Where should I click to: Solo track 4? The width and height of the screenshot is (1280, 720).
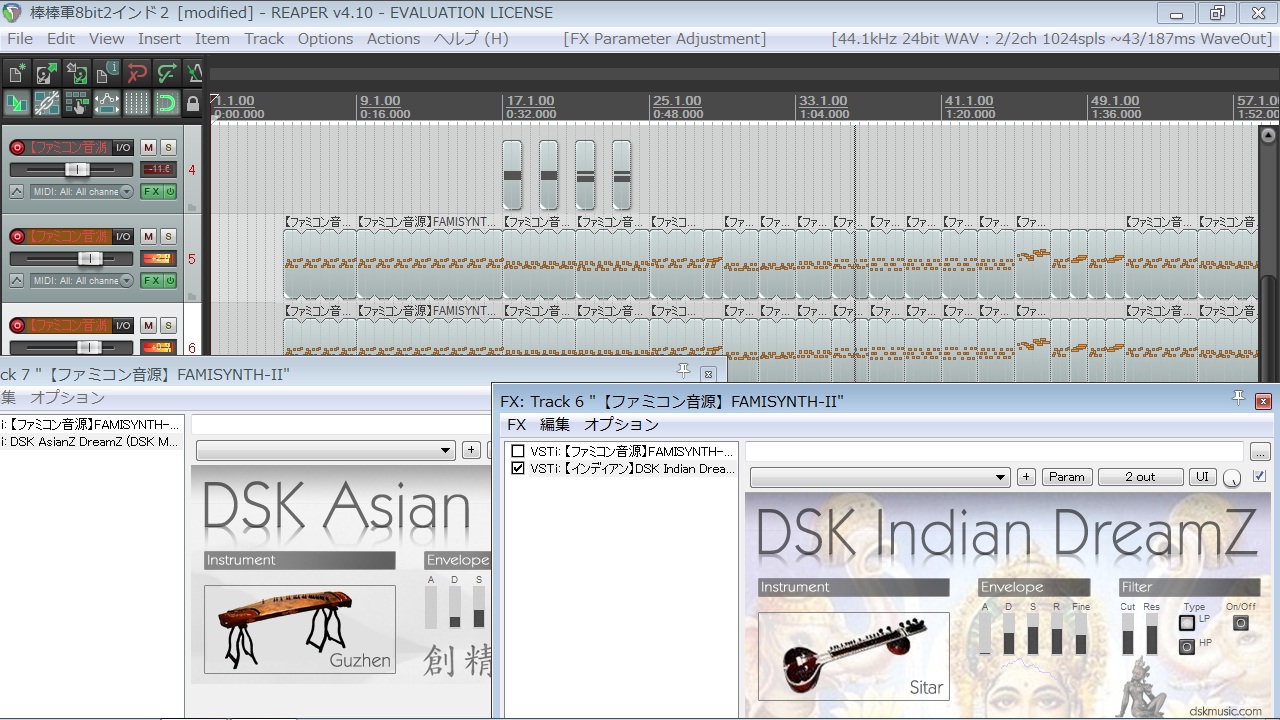pos(168,147)
